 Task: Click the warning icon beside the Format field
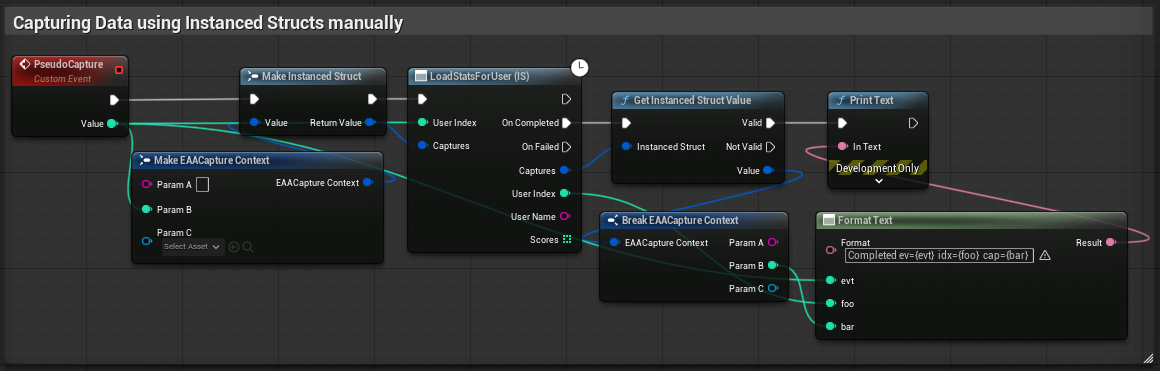(1045, 255)
